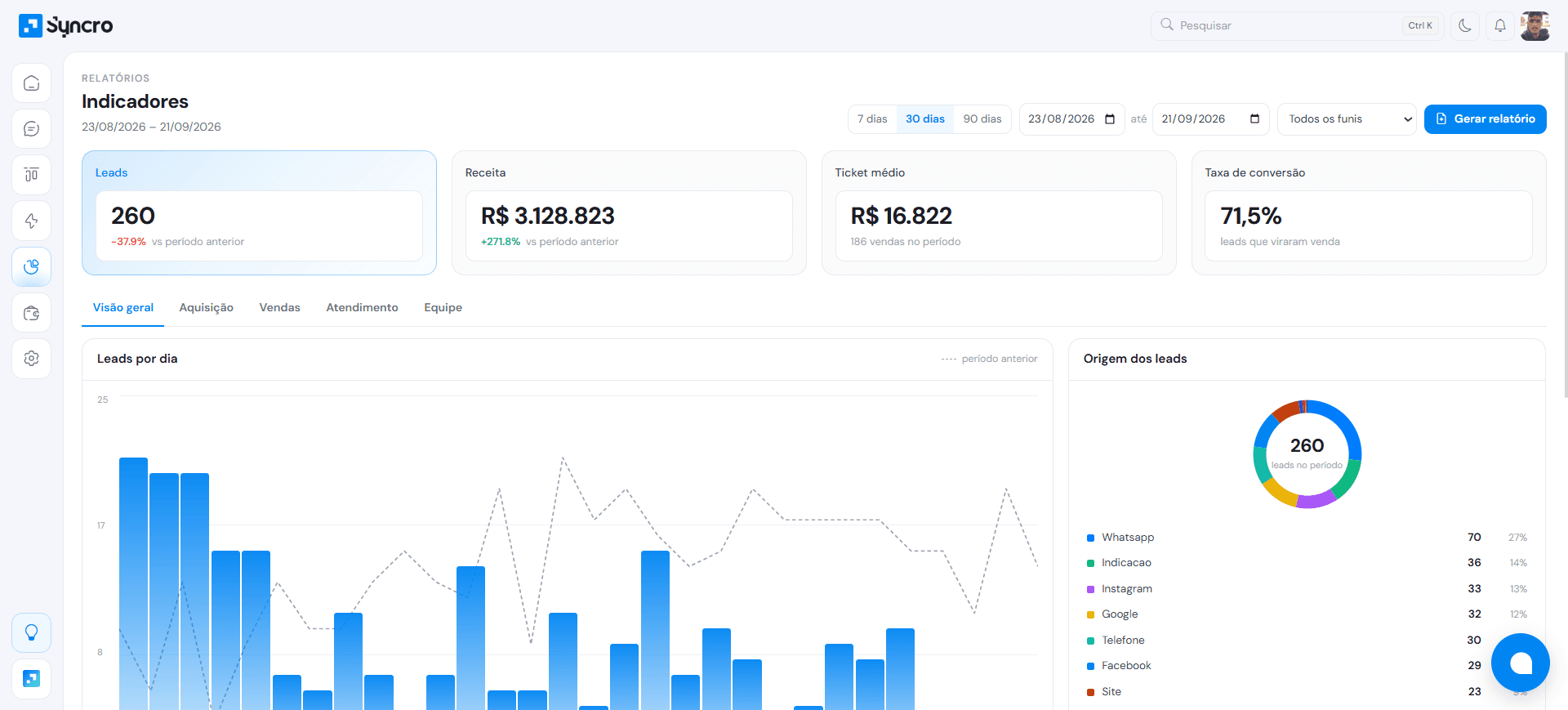Click the RELATÓRIOS breadcrumb label
The width and height of the screenshot is (1568, 710).
tap(115, 78)
